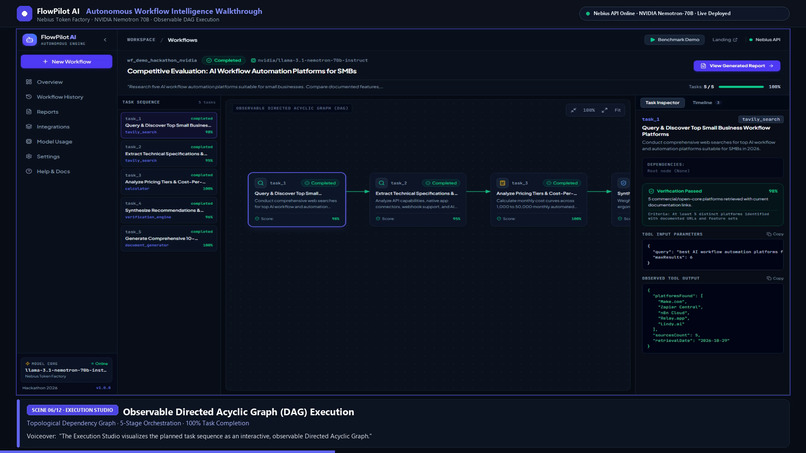Select the task_1 node in the DAG
The height and width of the screenshot is (453, 806).
297,200
